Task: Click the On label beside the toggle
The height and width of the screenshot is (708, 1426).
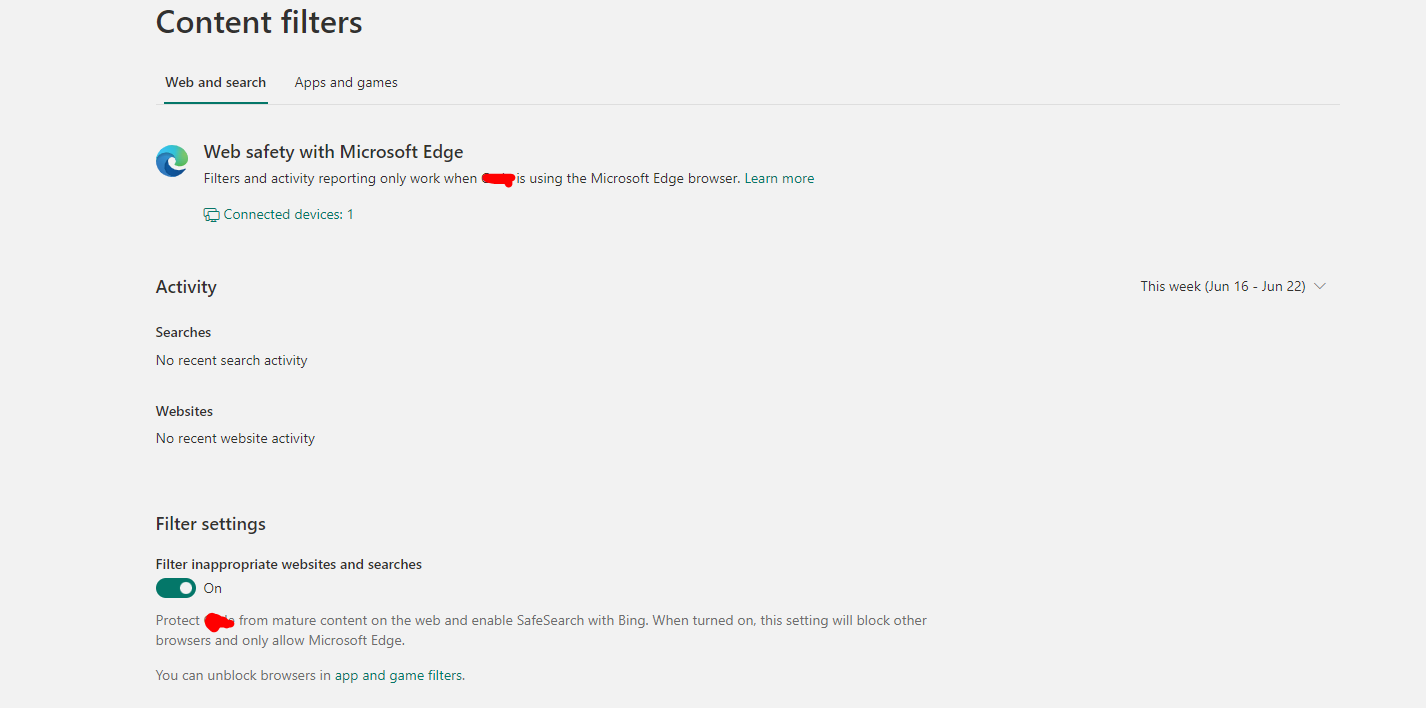Action: pyautogui.click(x=213, y=588)
